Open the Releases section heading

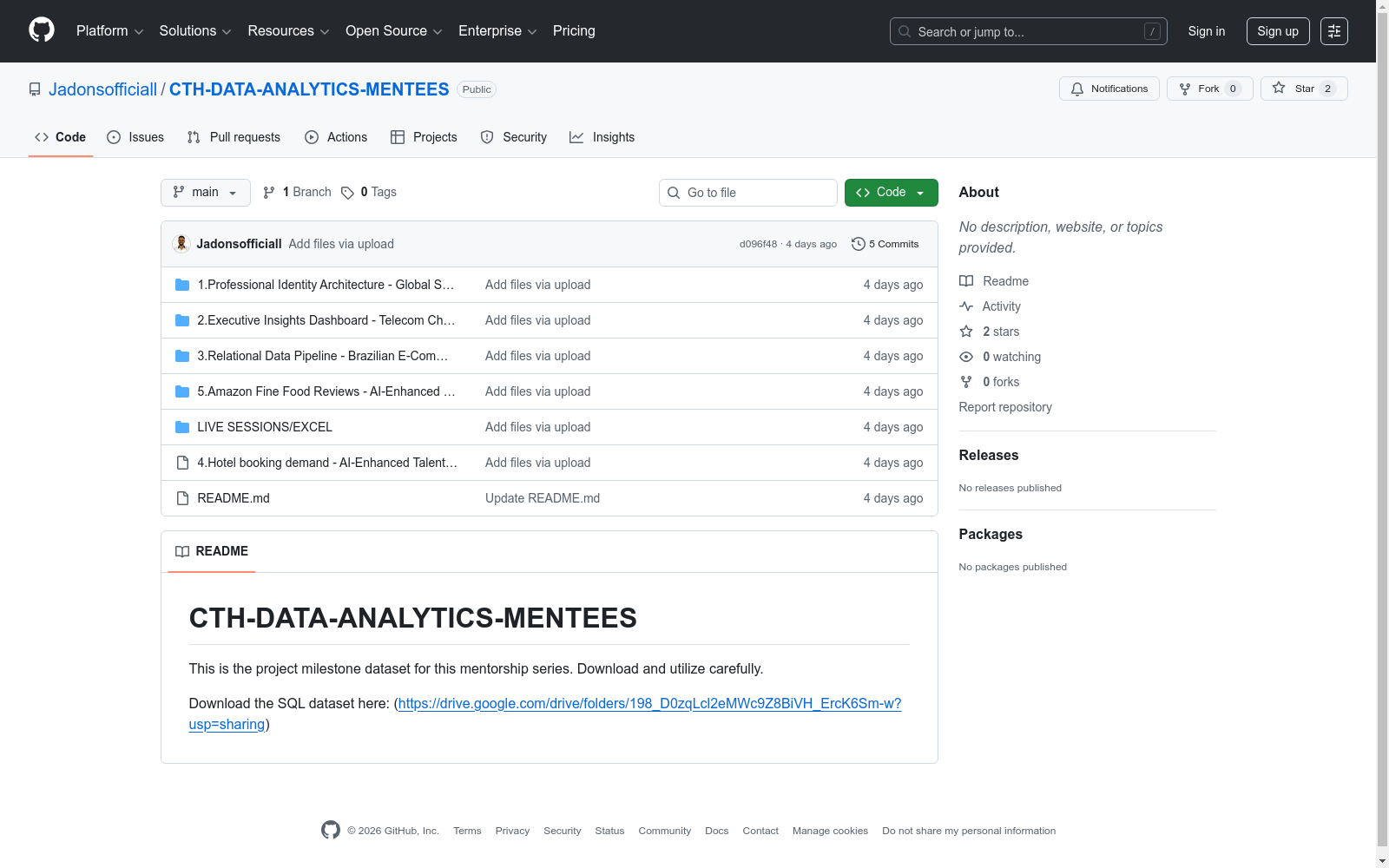point(989,455)
